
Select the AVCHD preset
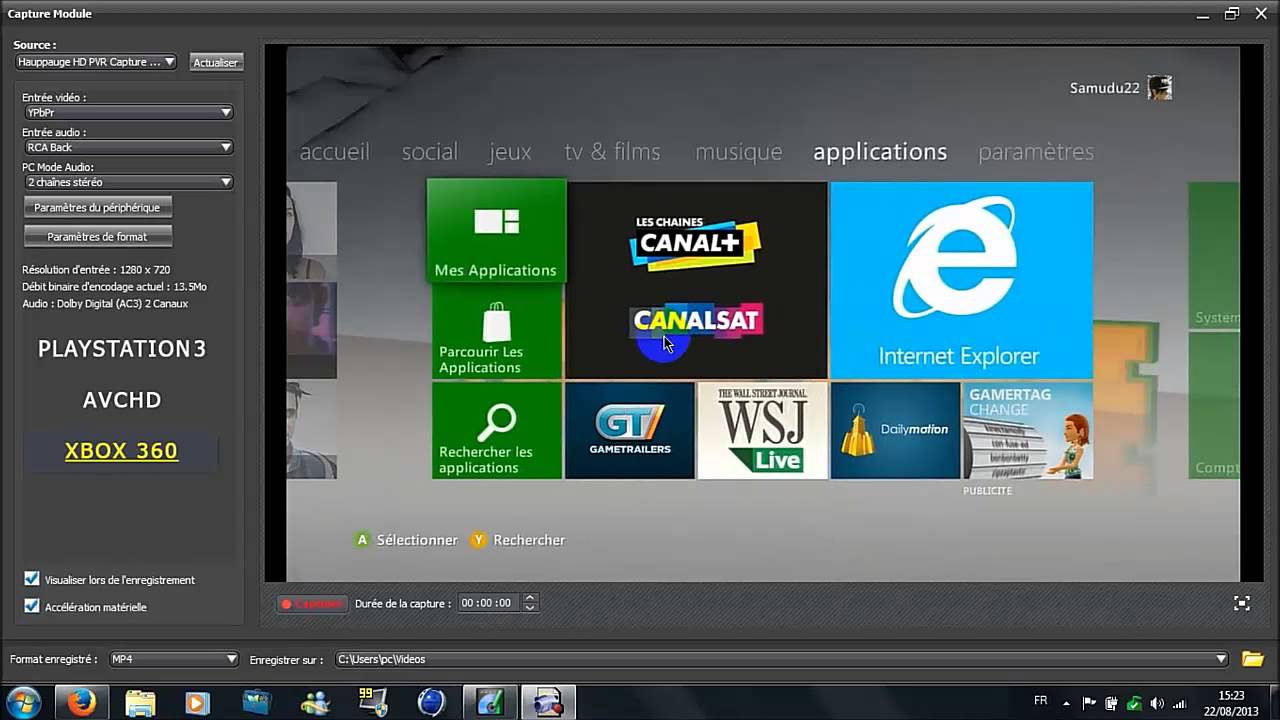122,400
